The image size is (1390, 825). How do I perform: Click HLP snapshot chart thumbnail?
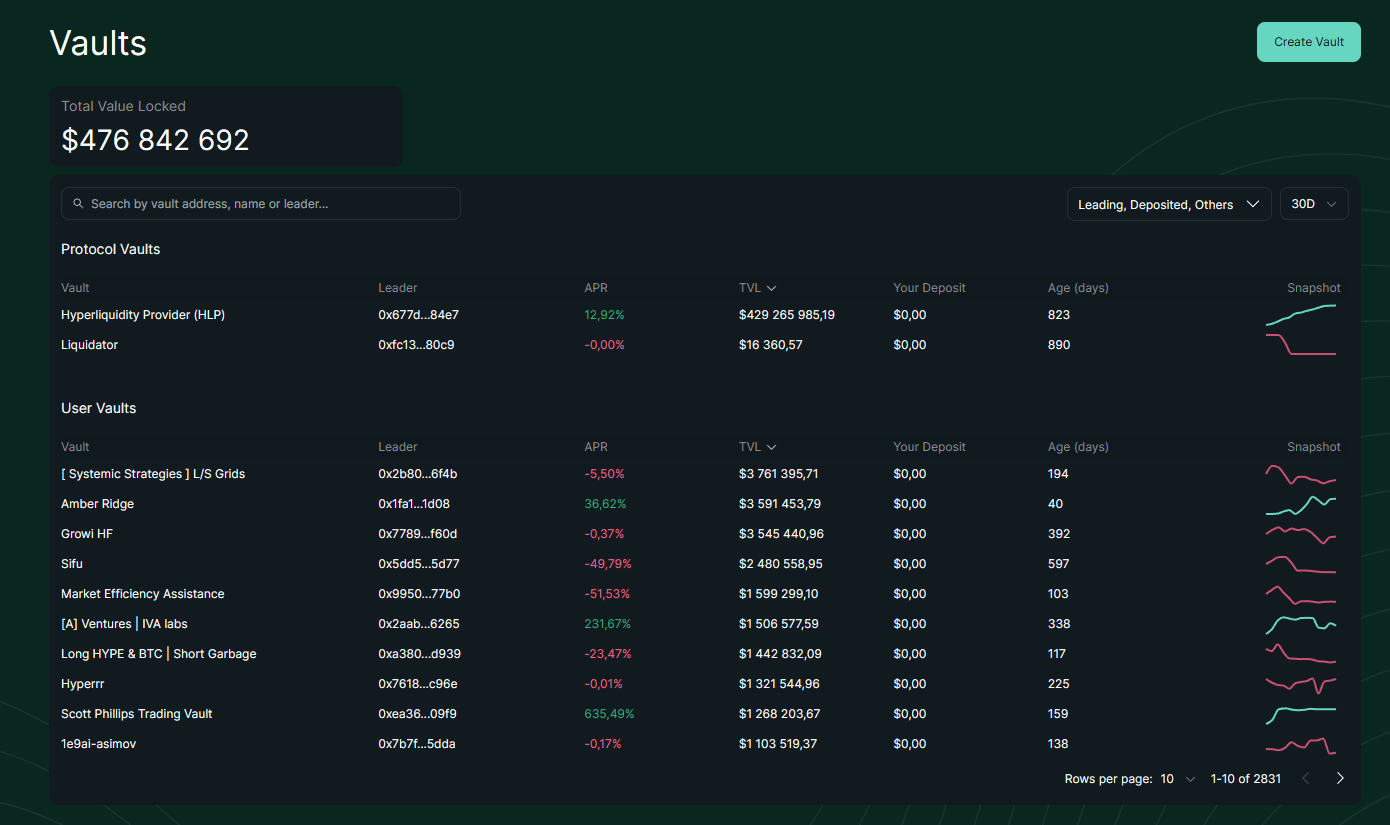[1301, 315]
